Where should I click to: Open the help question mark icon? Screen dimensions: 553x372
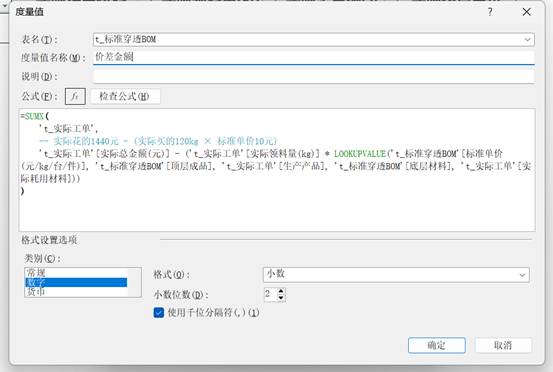point(490,12)
